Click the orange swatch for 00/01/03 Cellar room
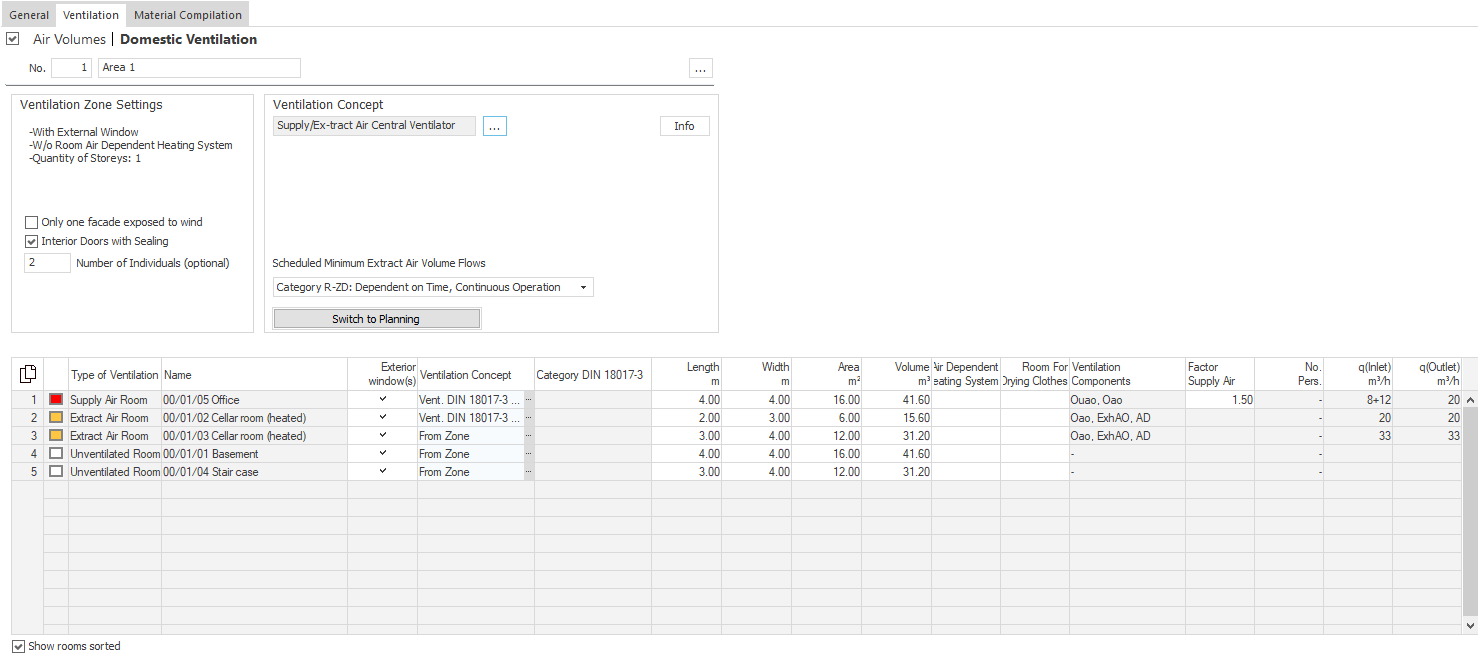 (x=56, y=436)
